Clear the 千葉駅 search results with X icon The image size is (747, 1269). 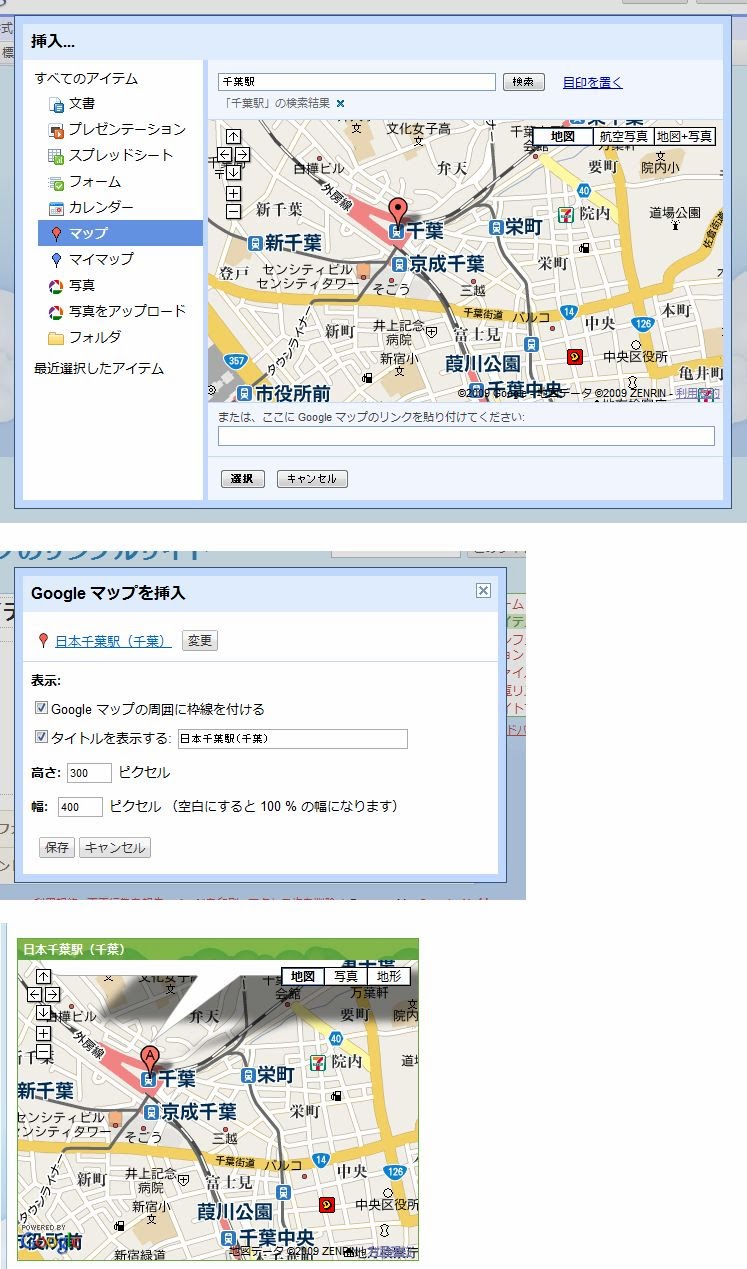coord(340,103)
